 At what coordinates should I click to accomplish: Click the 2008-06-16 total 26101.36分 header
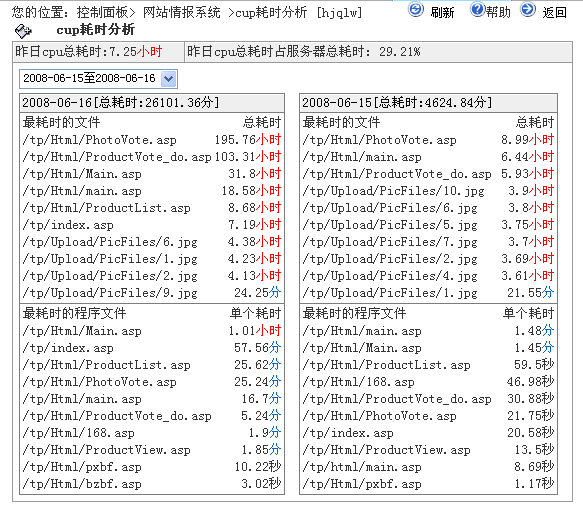pyautogui.click(x=152, y=103)
